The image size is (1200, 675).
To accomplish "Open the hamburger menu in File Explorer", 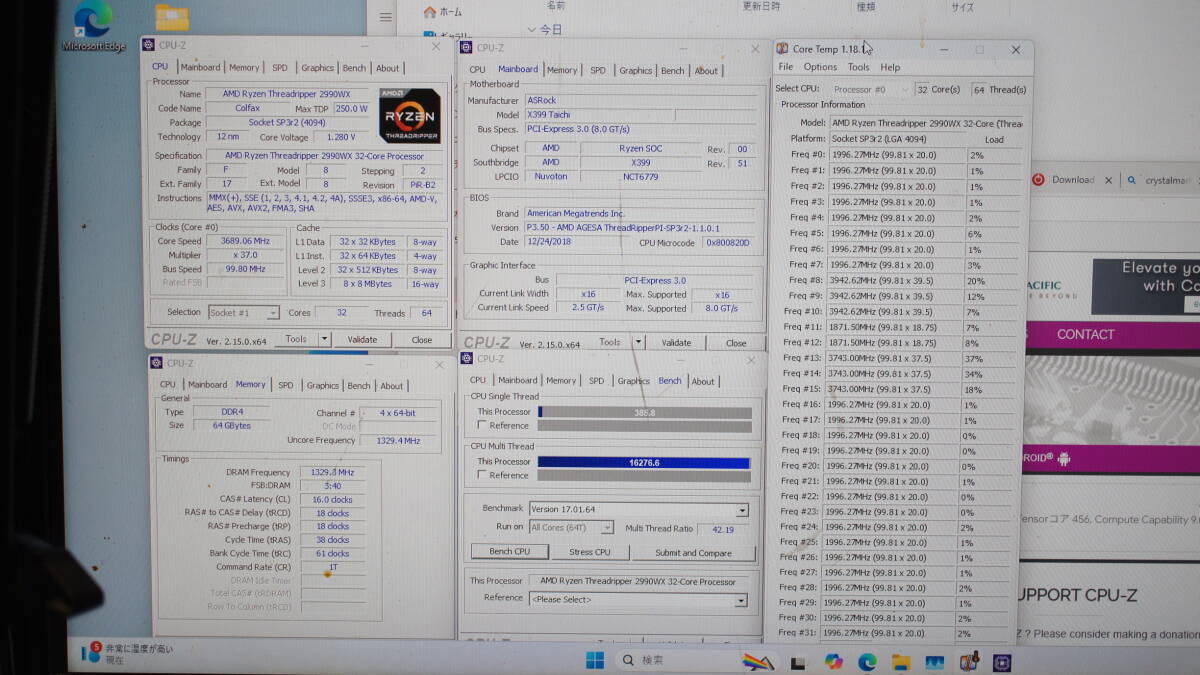I will (x=385, y=17).
